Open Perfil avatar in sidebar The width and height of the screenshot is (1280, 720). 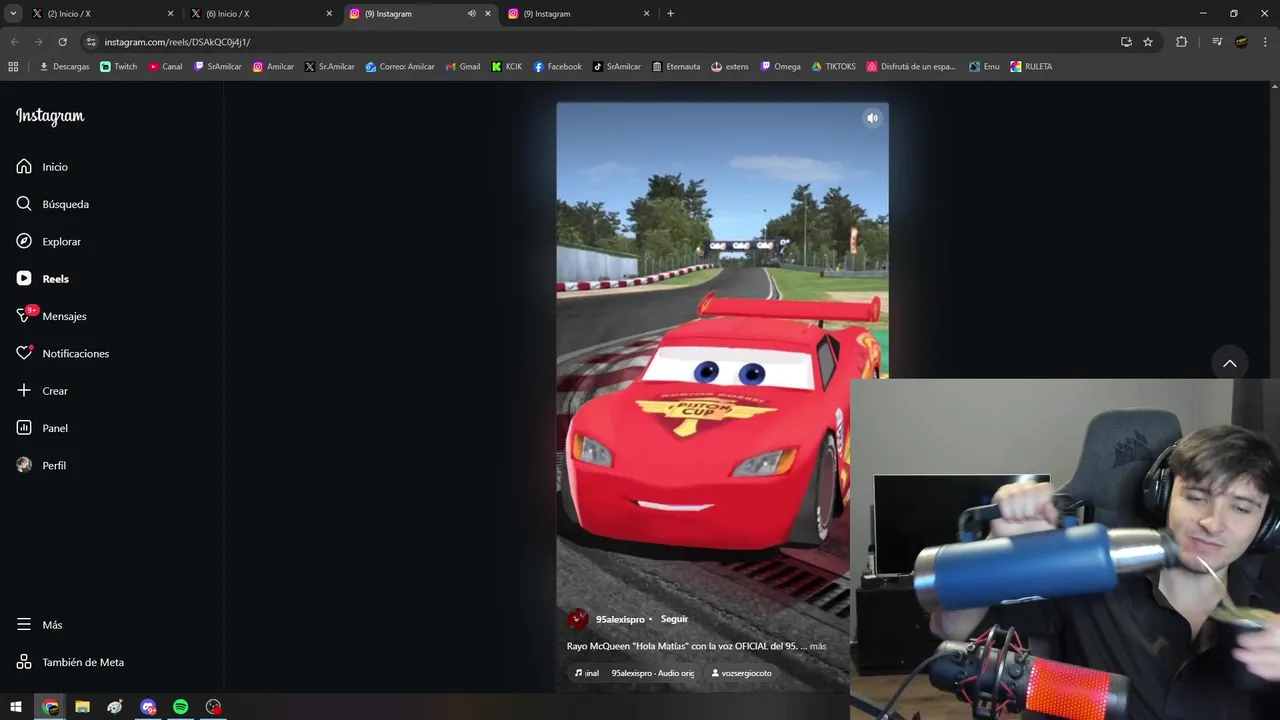tap(41, 466)
